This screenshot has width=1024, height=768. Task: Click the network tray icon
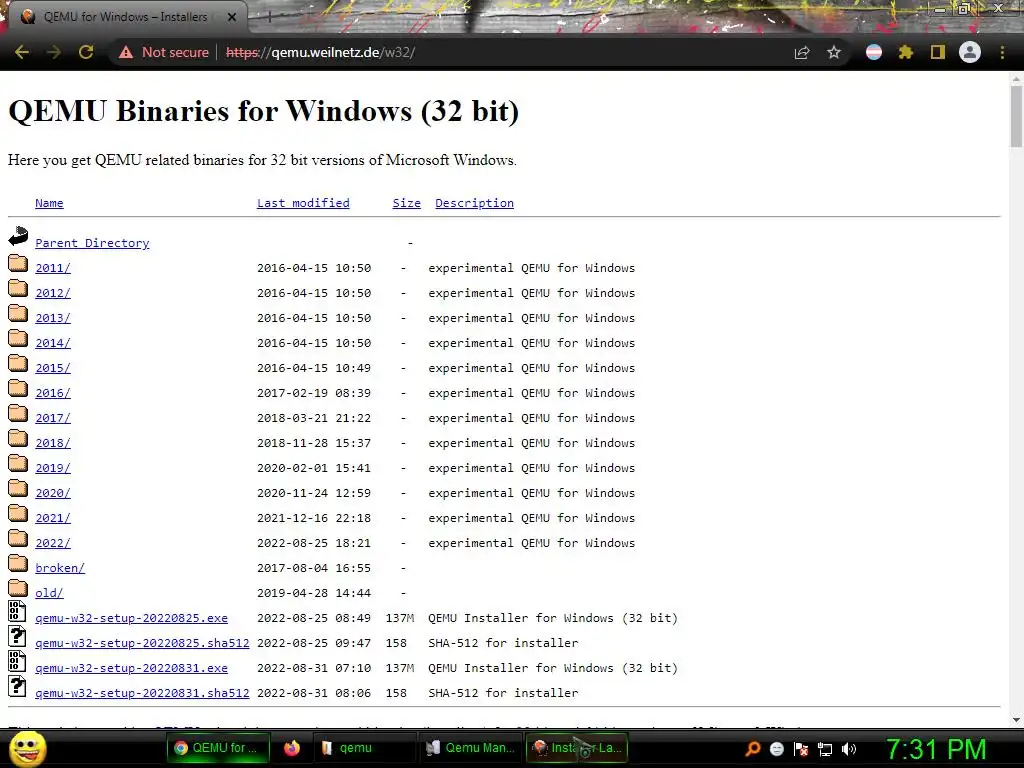(x=825, y=749)
